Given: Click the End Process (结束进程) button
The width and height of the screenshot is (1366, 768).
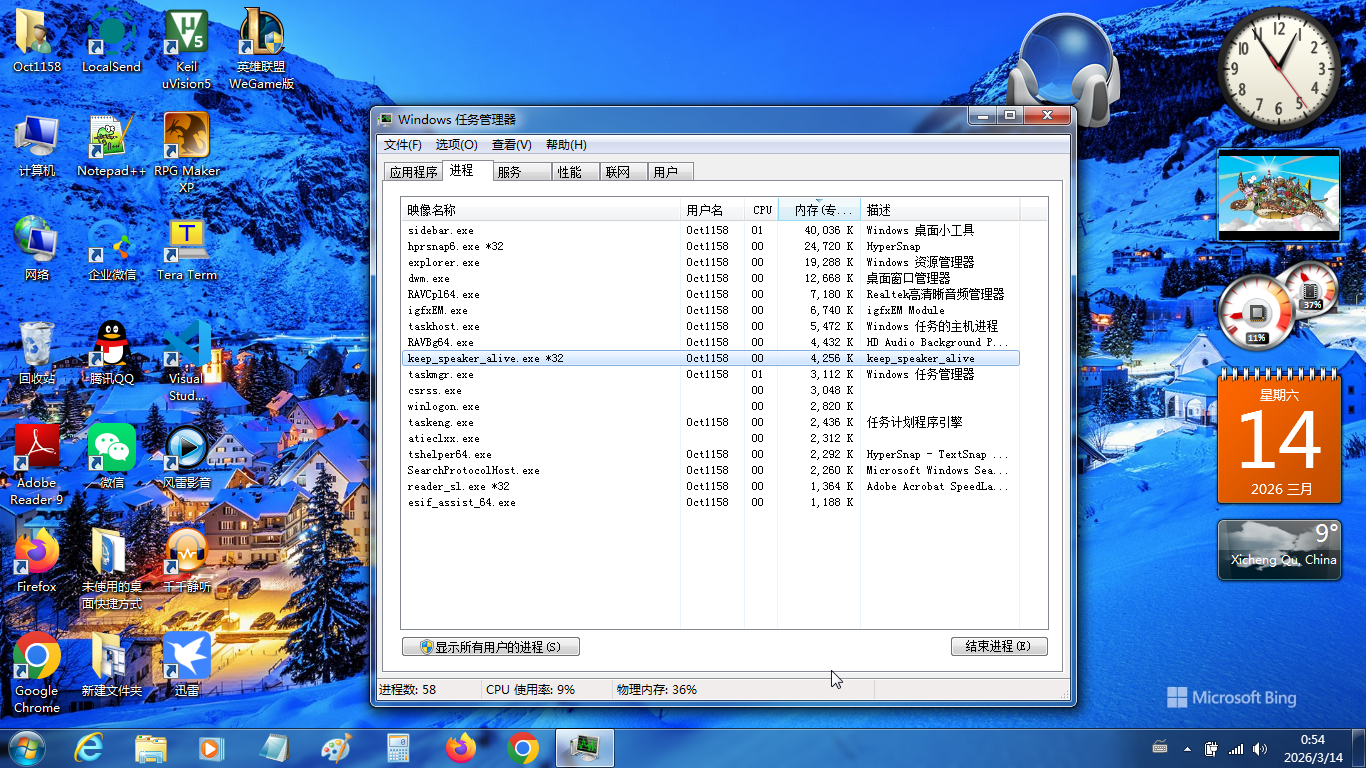Looking at the screenshot, I should (998, 647).
